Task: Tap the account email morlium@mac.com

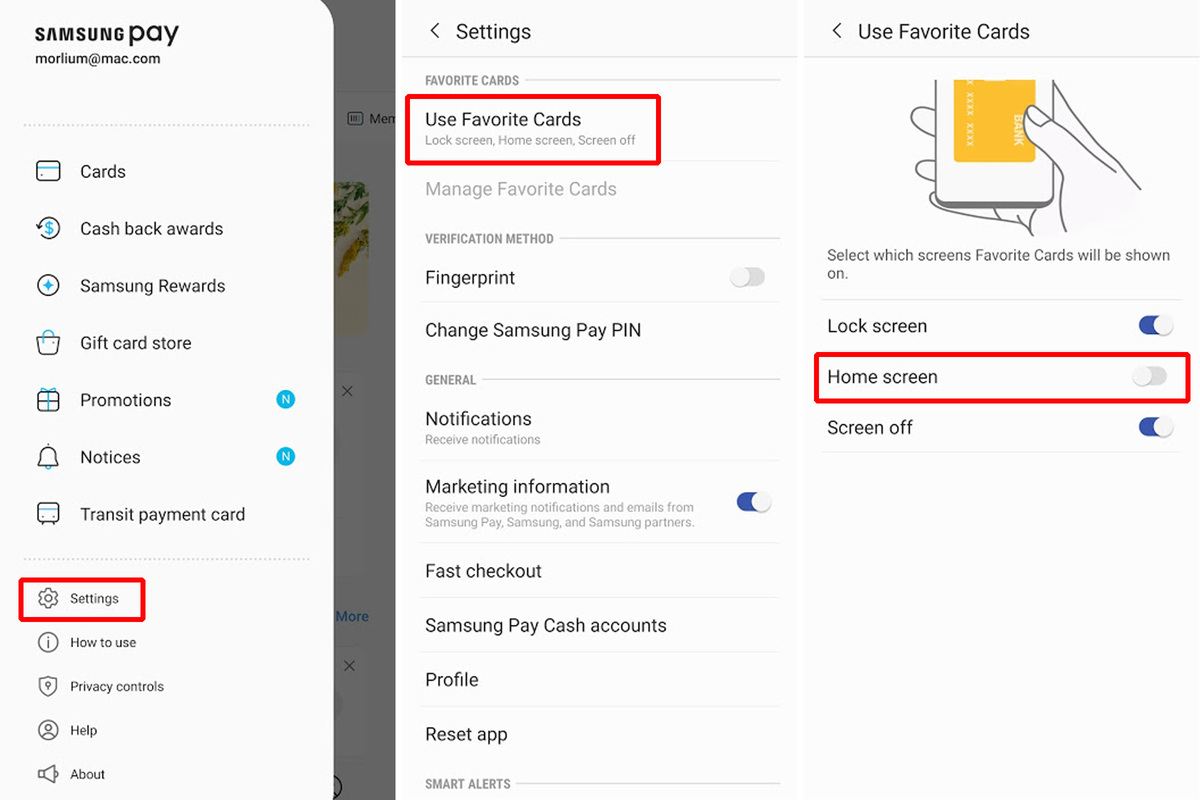Action: pyautogui.click(x=98, y=59)
